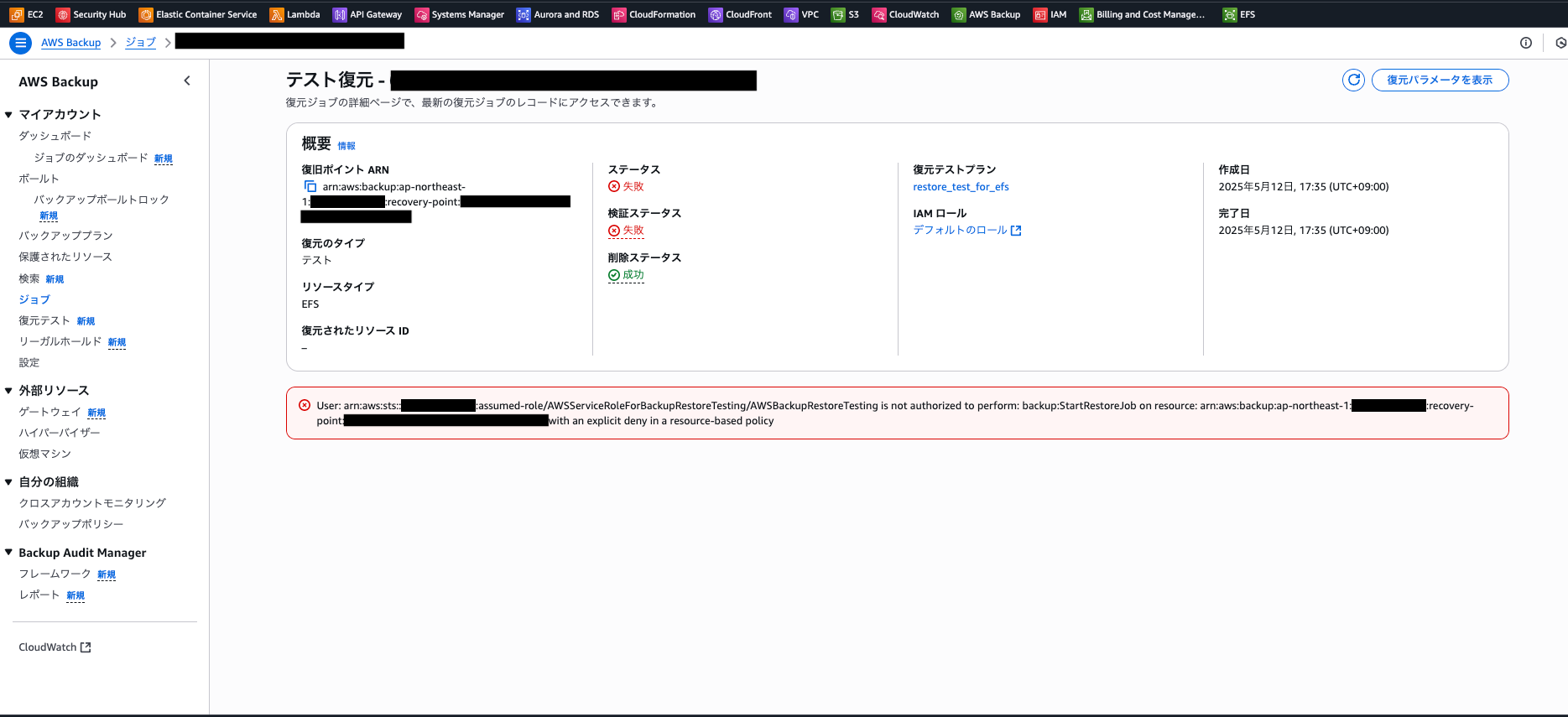This screenshot has height=717, width=1568.
Task: Open Aurora and RDS shortcut
Action: [x=558, y=14]
